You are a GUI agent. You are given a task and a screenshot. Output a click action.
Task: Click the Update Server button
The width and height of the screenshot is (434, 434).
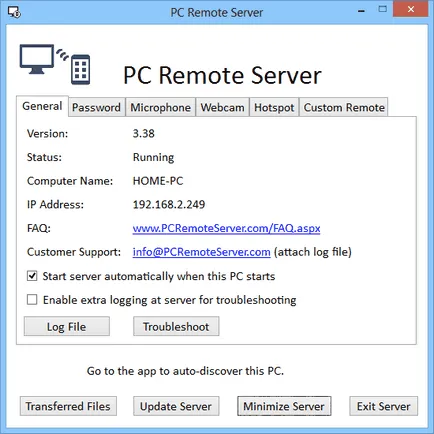(176, 406)
